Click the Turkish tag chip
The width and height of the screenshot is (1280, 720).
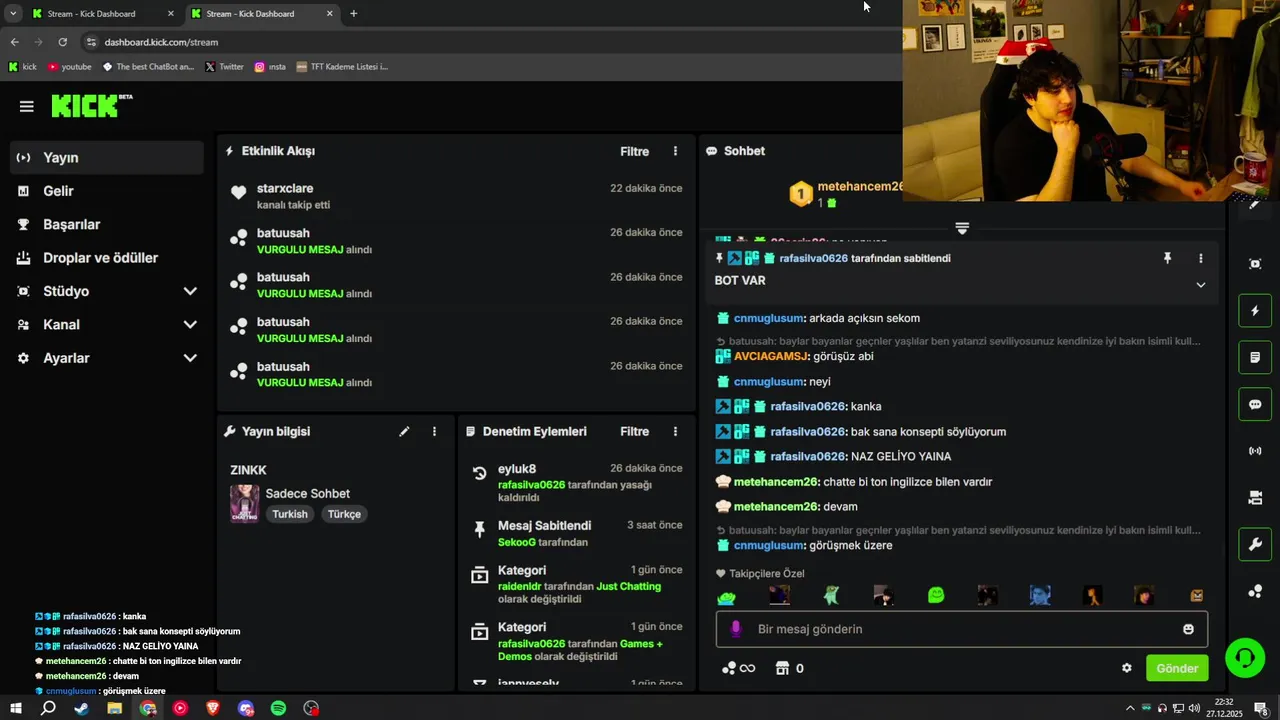(x=290, y=514)
